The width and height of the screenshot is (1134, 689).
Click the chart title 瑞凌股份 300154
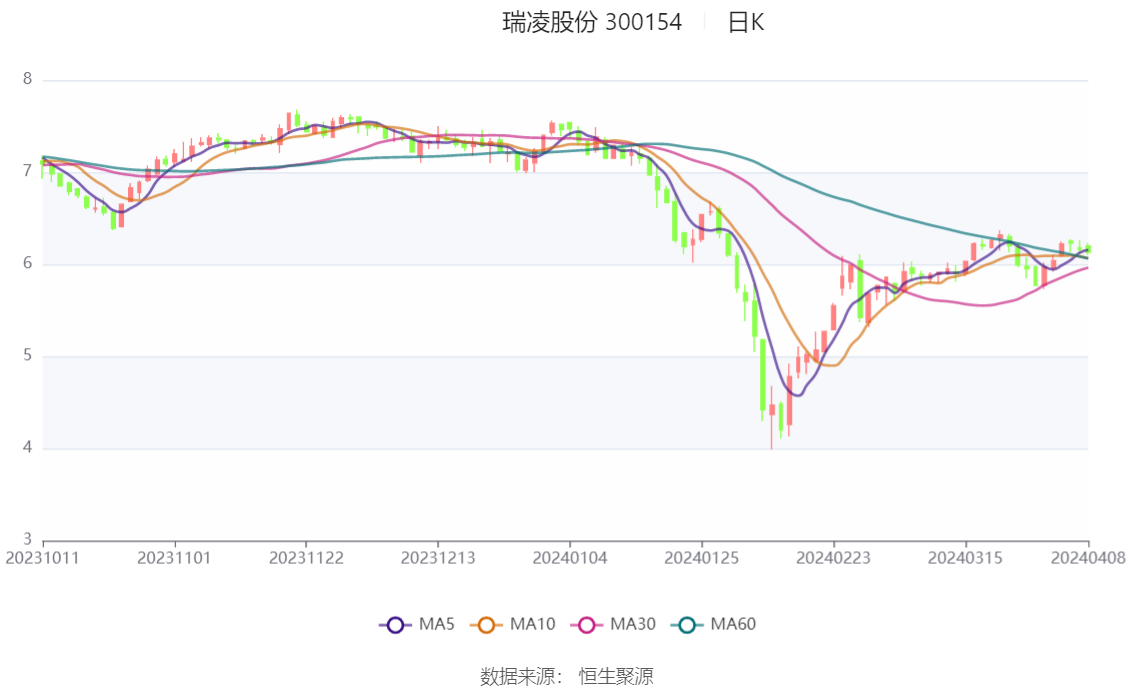click(592, 23)
